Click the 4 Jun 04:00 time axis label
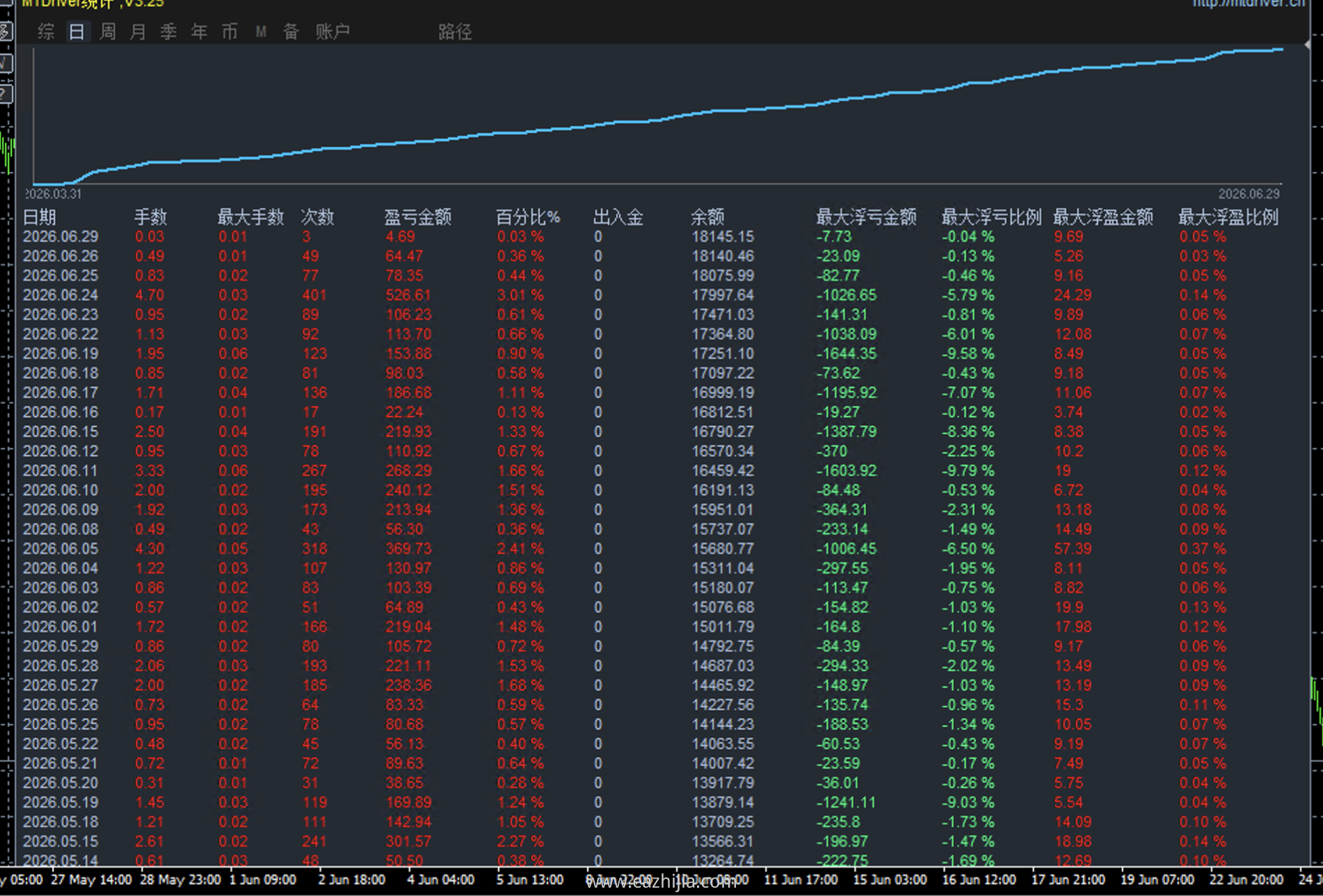Viewport: 1323px width, 896px height. [x=440, y=879]
